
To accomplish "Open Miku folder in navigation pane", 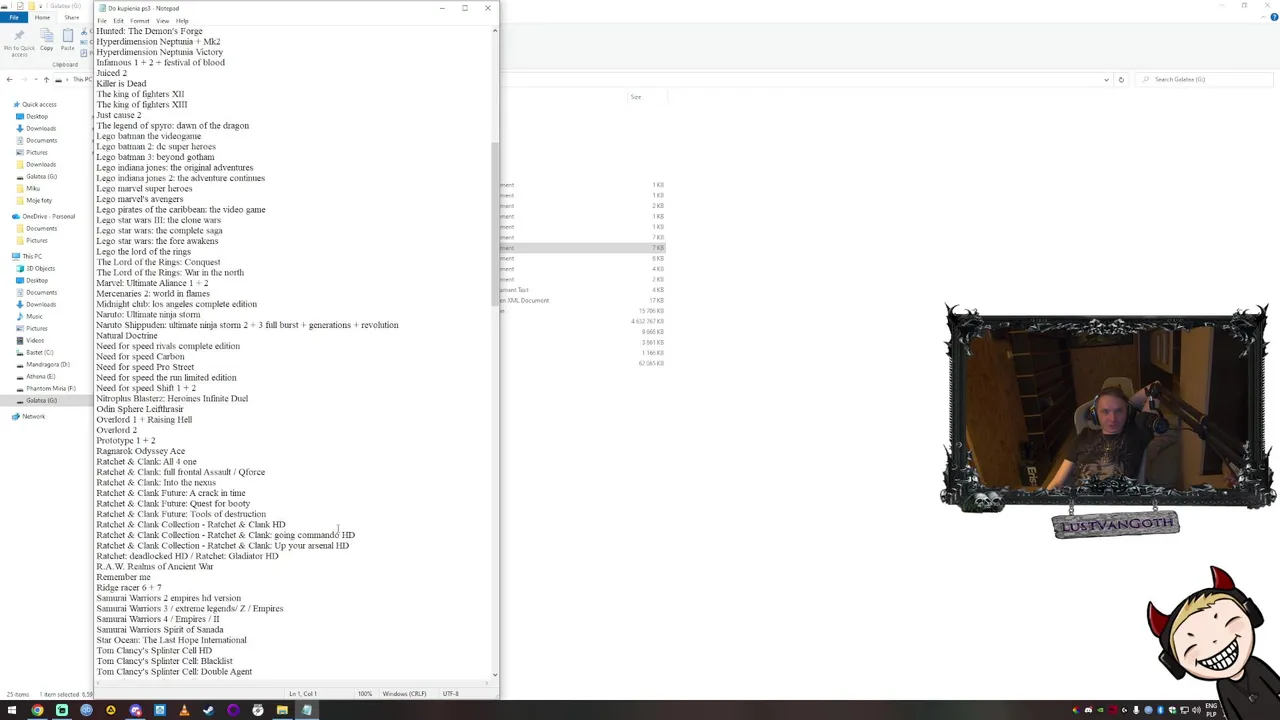I will click(x=33, y=188).
